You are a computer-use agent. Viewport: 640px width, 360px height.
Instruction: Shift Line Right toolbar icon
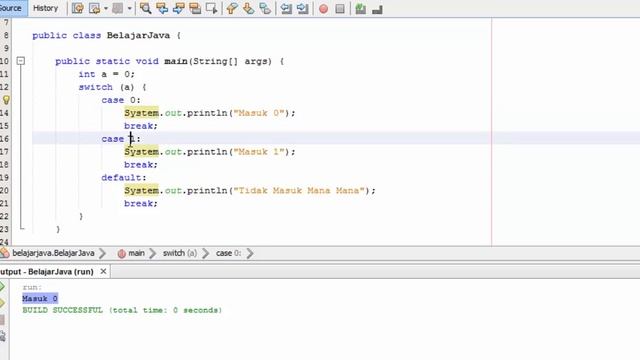click(x=302, y=8)
